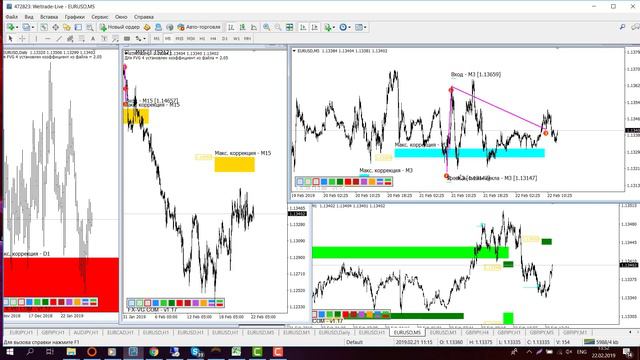Open Windows Start menu
Viewport: 640px width, 360px height.
click(9, 352)
